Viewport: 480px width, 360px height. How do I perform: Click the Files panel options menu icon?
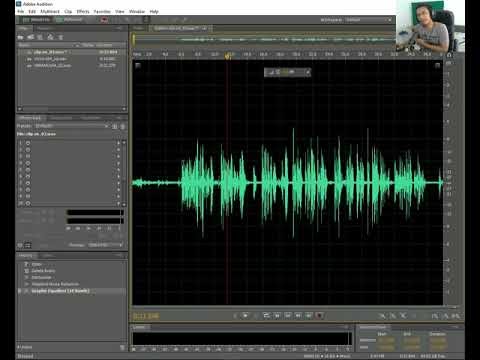click(x=120, y=29)
